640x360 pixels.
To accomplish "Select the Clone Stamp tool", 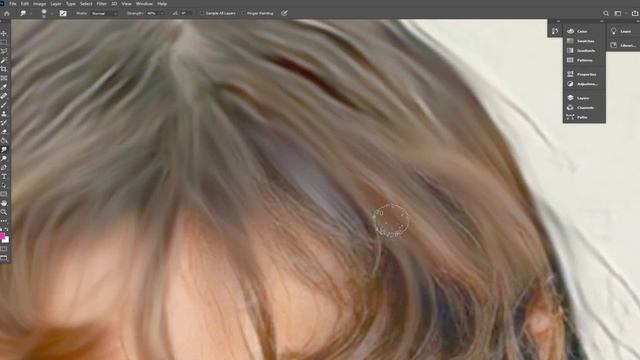I will (x=4, y=114).
